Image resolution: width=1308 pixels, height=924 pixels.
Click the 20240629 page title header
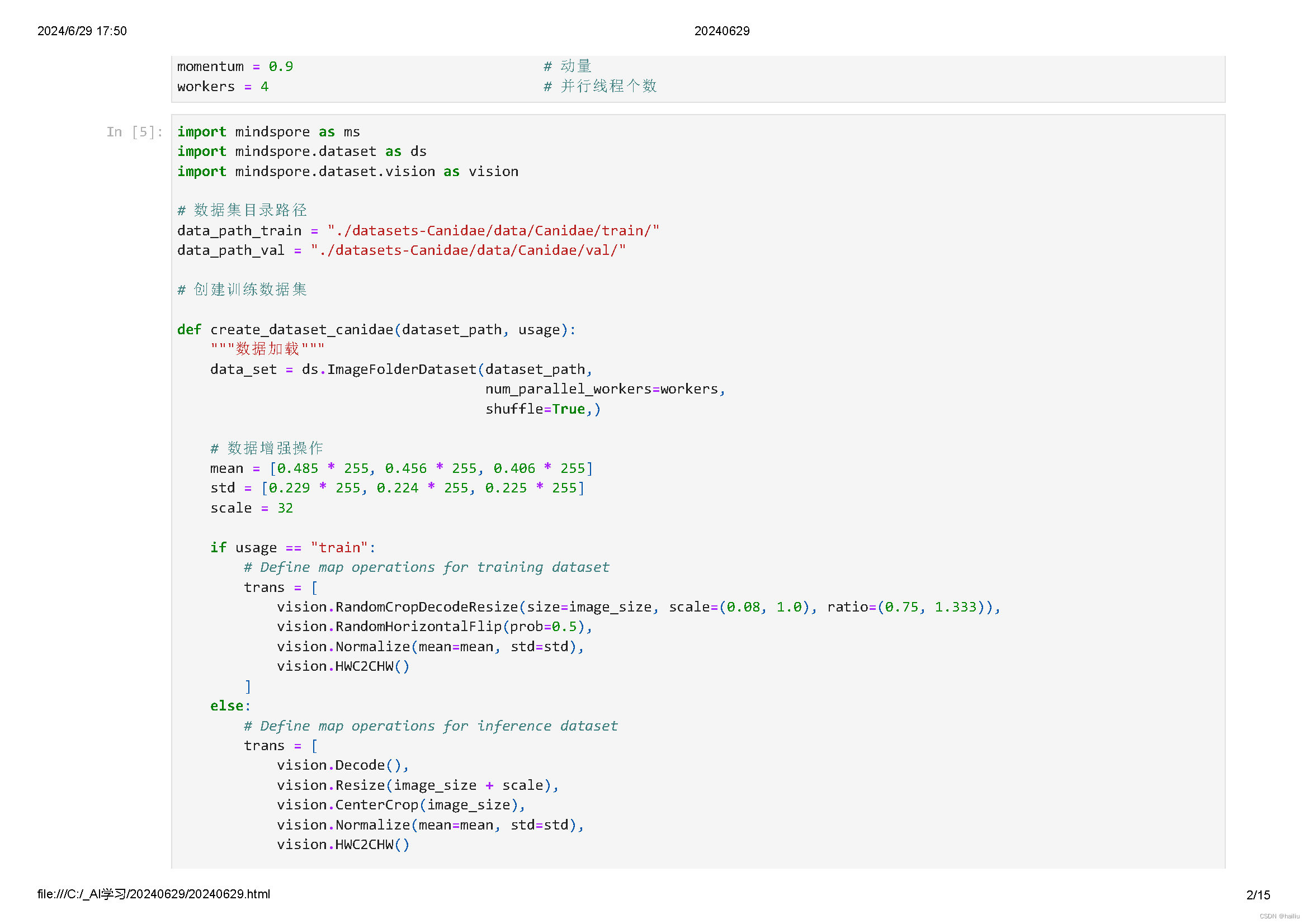(721, 31)
